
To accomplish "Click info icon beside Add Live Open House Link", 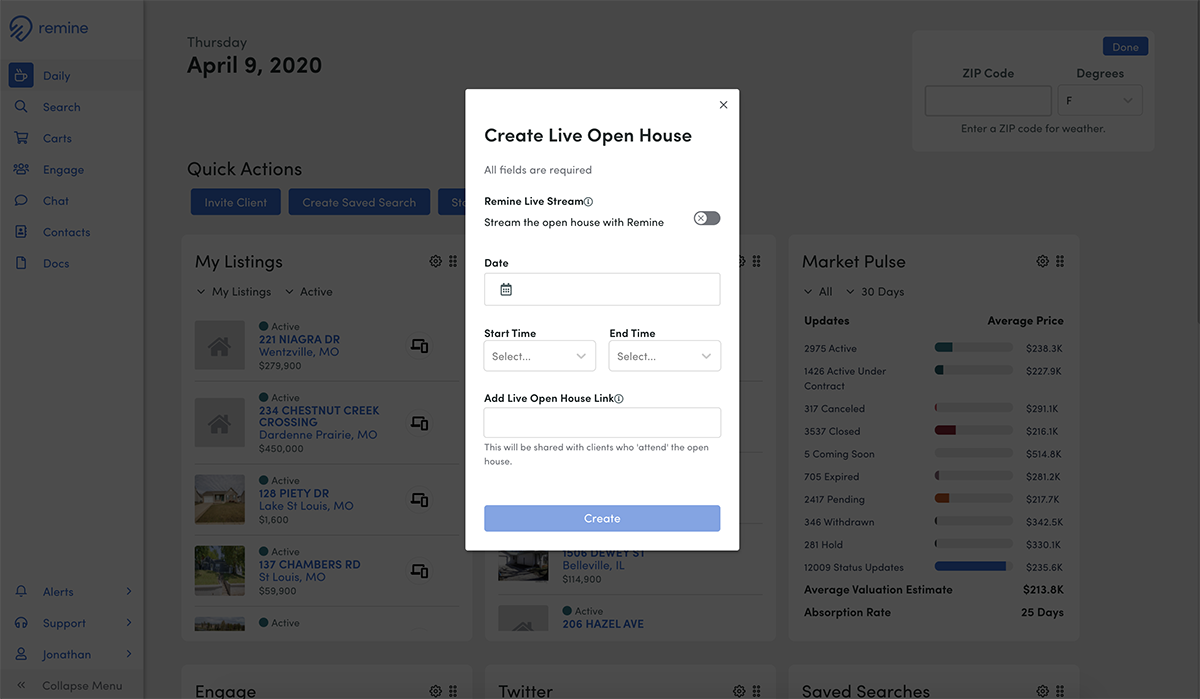I will 619,399.
